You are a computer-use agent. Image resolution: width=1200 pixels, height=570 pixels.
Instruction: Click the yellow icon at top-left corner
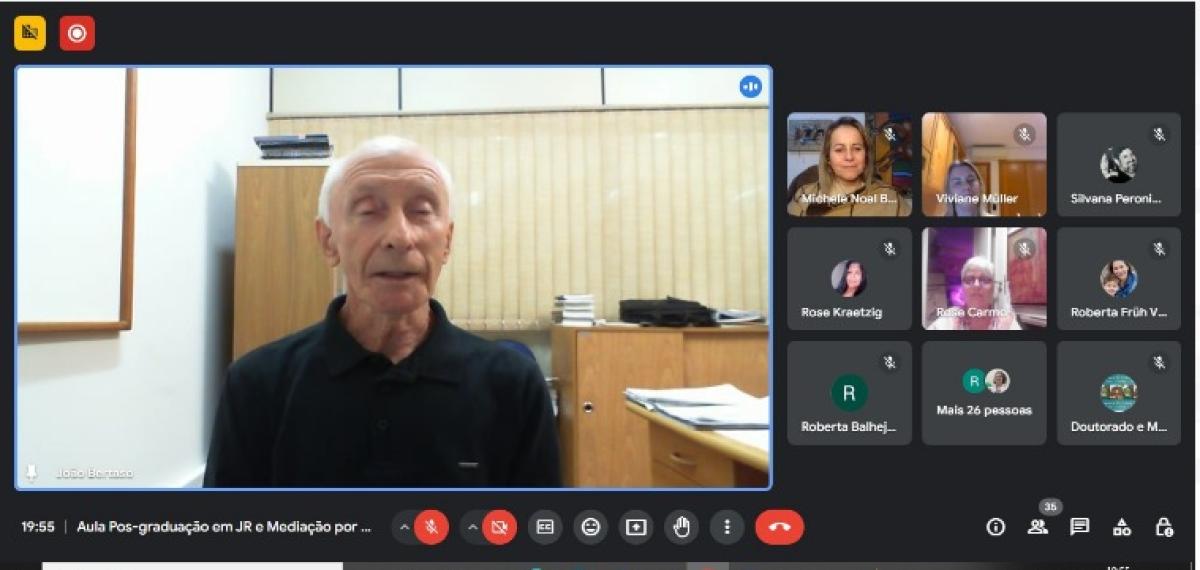pos(30,34)
